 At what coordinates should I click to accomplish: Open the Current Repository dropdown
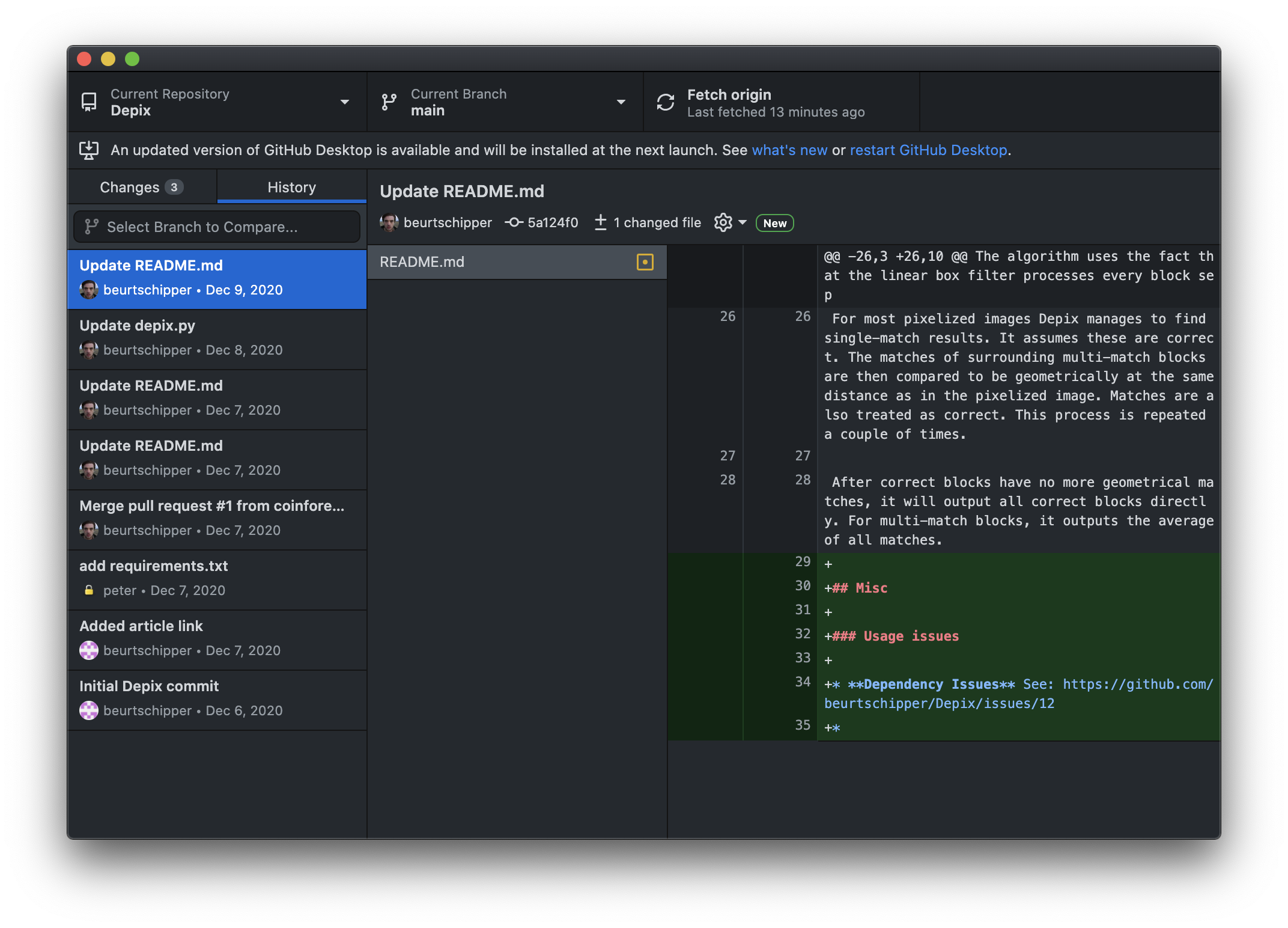coord(344,102)
